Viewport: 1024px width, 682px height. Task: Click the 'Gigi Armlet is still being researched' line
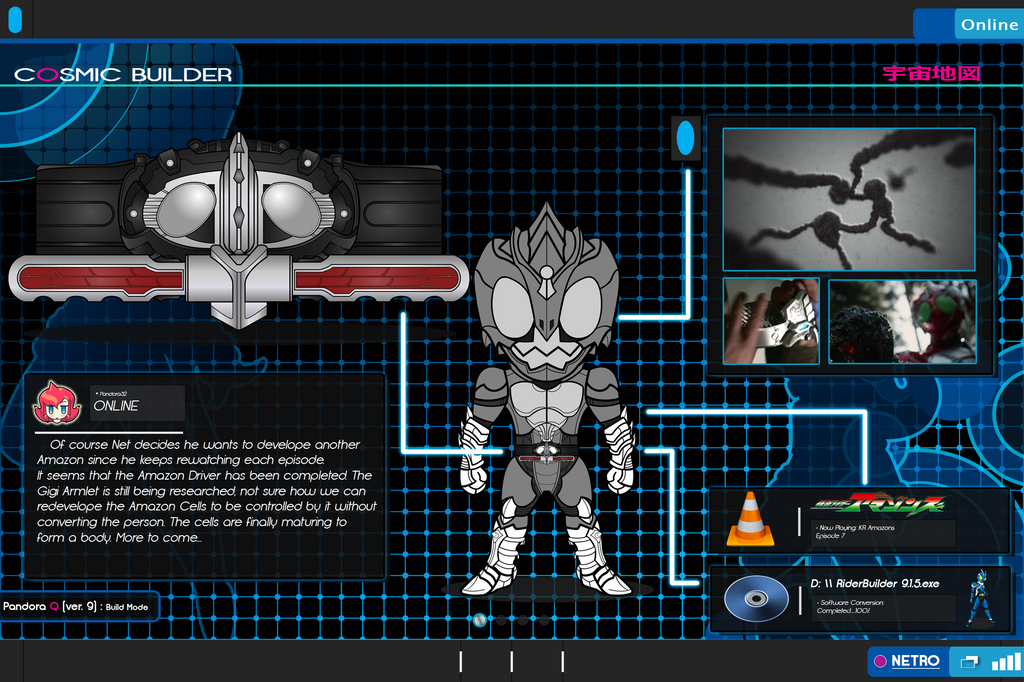click(x=202, y=491)
